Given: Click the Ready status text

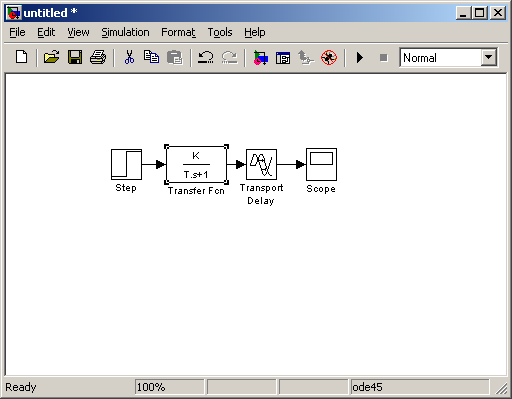Looking at the screenshot, I should point(21,387).
